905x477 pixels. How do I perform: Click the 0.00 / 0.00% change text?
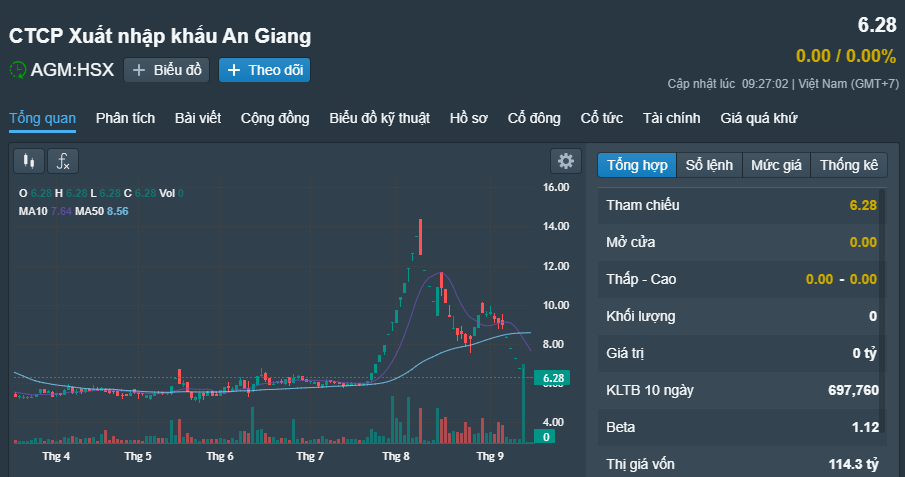tap(846, 56)
